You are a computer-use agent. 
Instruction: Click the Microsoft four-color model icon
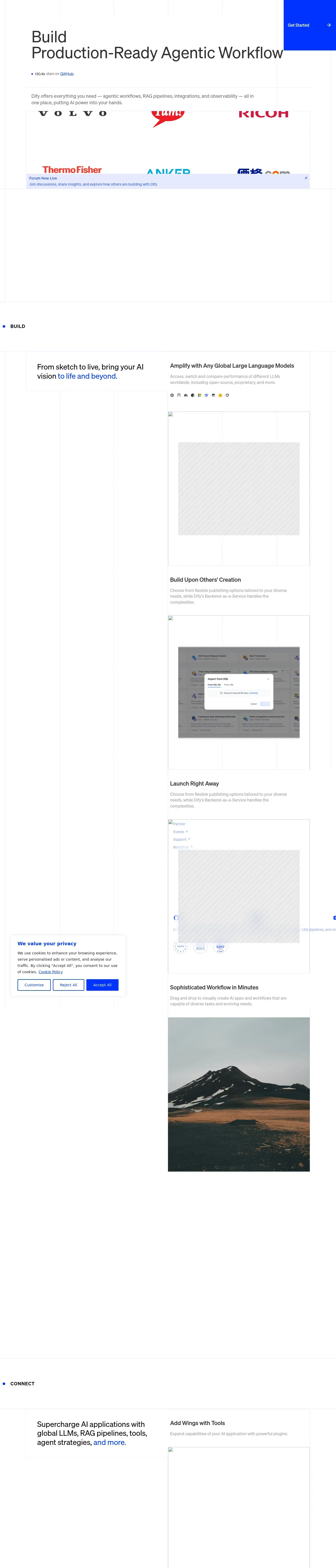[x=199, y=395]
